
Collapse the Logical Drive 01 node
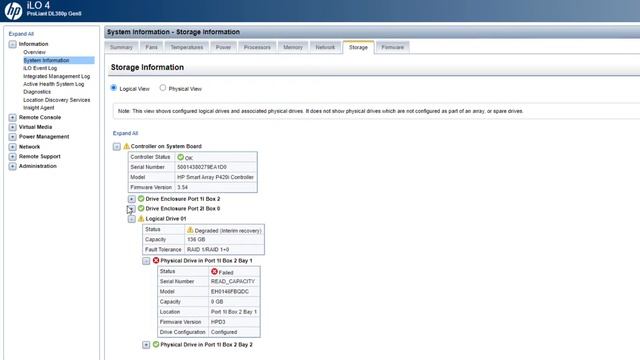pyautogui.click(x=131, y=219)
